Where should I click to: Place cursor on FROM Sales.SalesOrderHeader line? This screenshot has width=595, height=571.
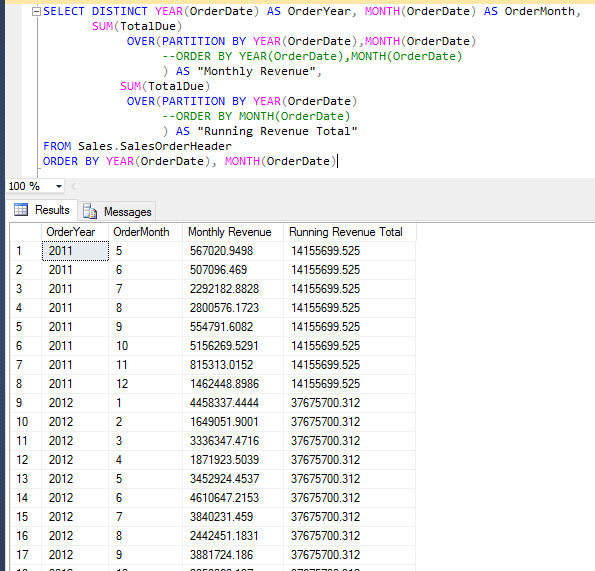[137, 146]
